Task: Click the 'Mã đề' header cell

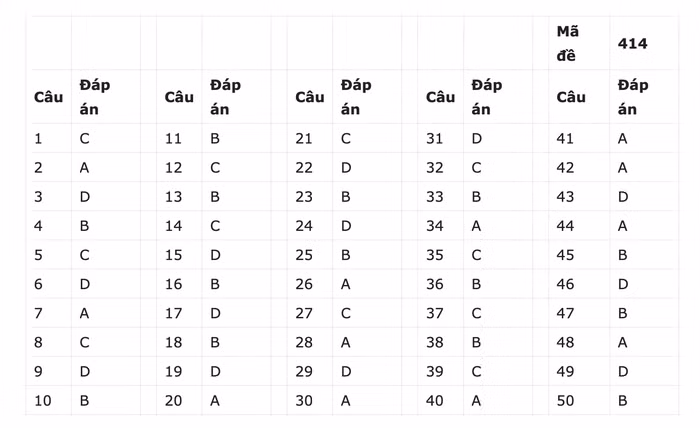Action: pyautogui.click(x=567, y=43)
